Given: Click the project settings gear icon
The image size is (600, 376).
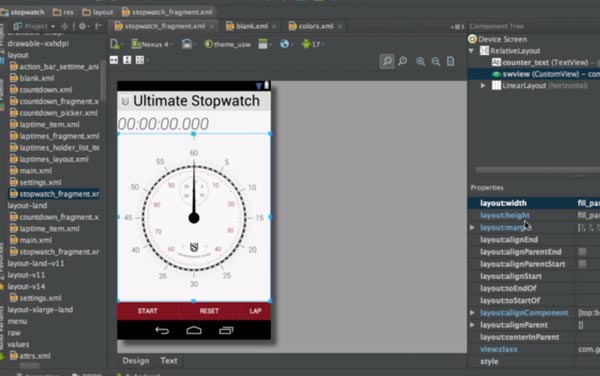Looking at the screenshot, I should click(x=82, y=26).
